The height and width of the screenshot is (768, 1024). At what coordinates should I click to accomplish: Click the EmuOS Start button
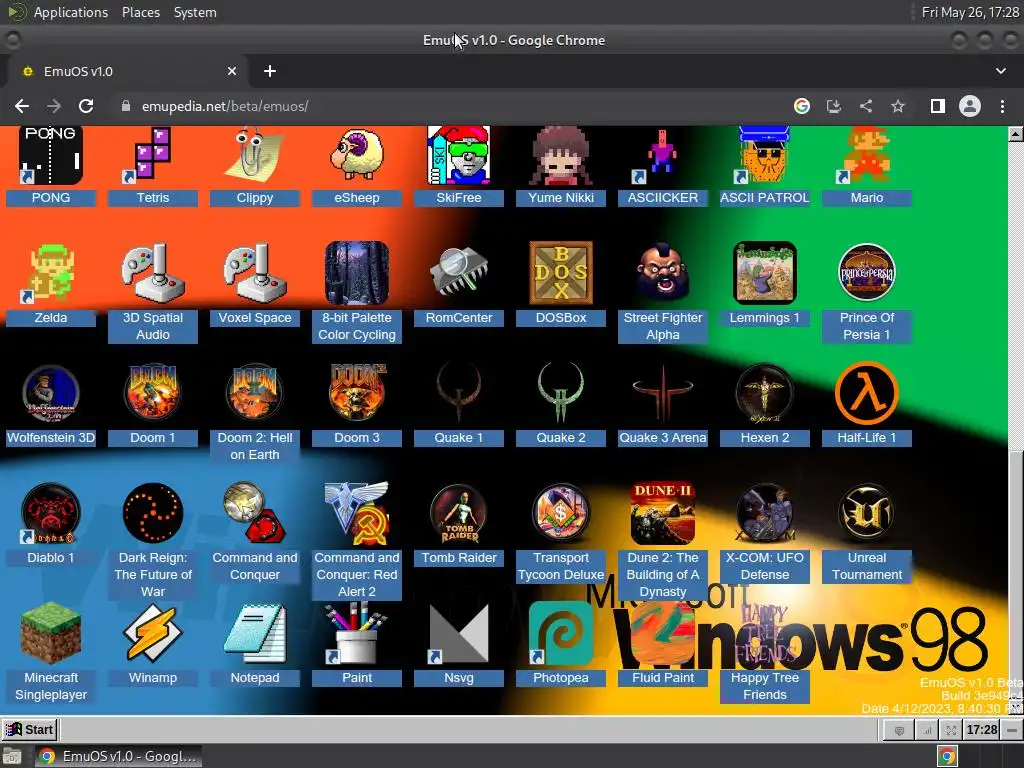pyautogui.click(x=30, y=729)
